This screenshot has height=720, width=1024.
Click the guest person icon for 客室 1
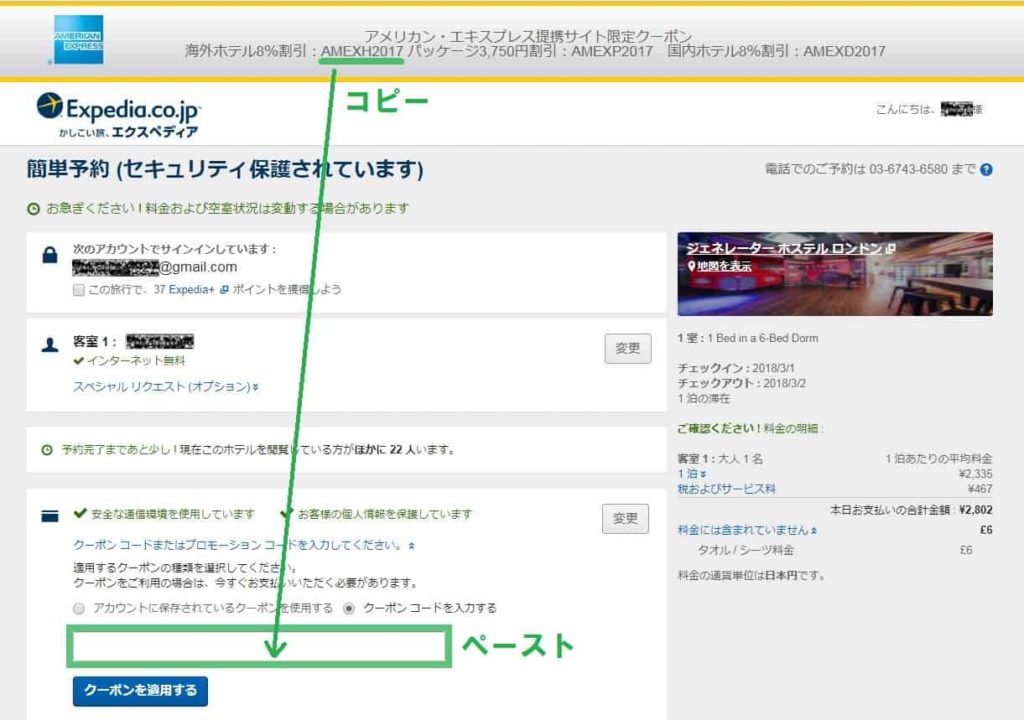click(x=50, y=344)
